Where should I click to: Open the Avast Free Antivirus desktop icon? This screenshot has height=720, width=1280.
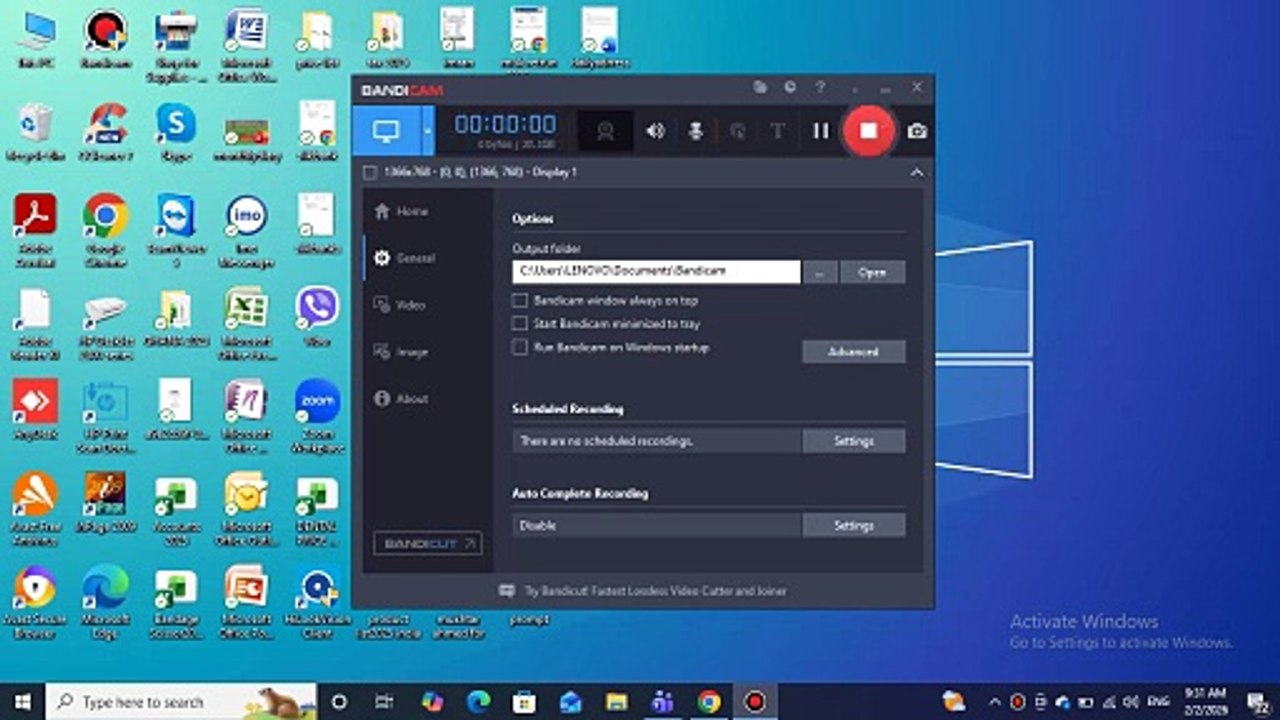click(x=35, y=509)
